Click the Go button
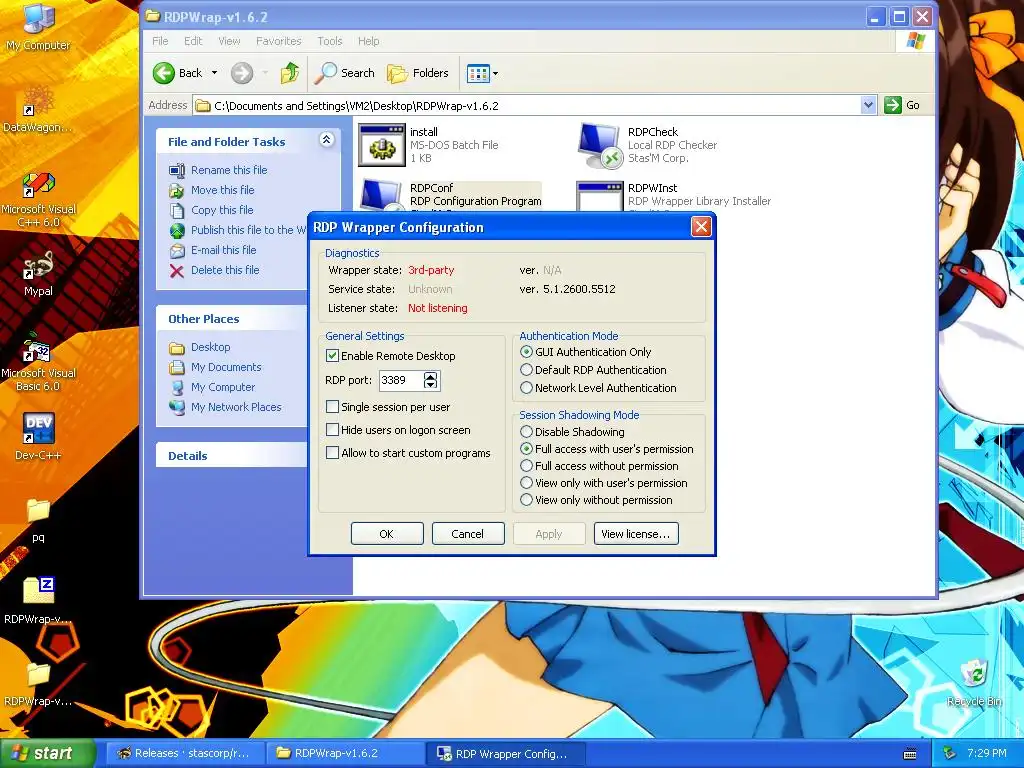The height and width of the screenshot is (768, 1024). tap(902, 105)
